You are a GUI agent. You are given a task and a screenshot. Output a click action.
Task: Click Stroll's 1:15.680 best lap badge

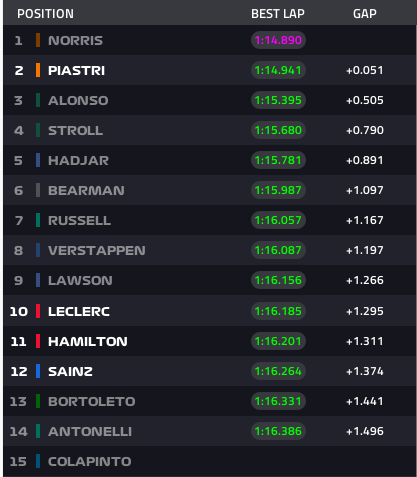(278, 130)
